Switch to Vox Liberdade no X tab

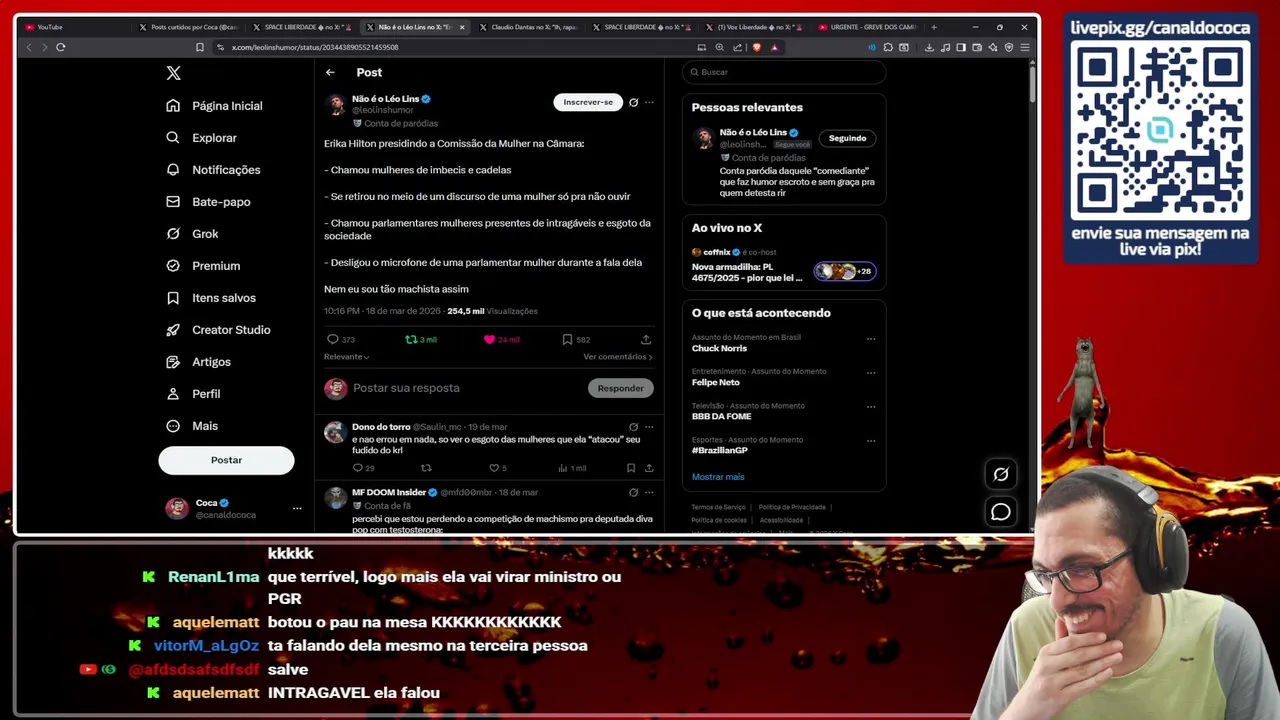pos(754,27)
